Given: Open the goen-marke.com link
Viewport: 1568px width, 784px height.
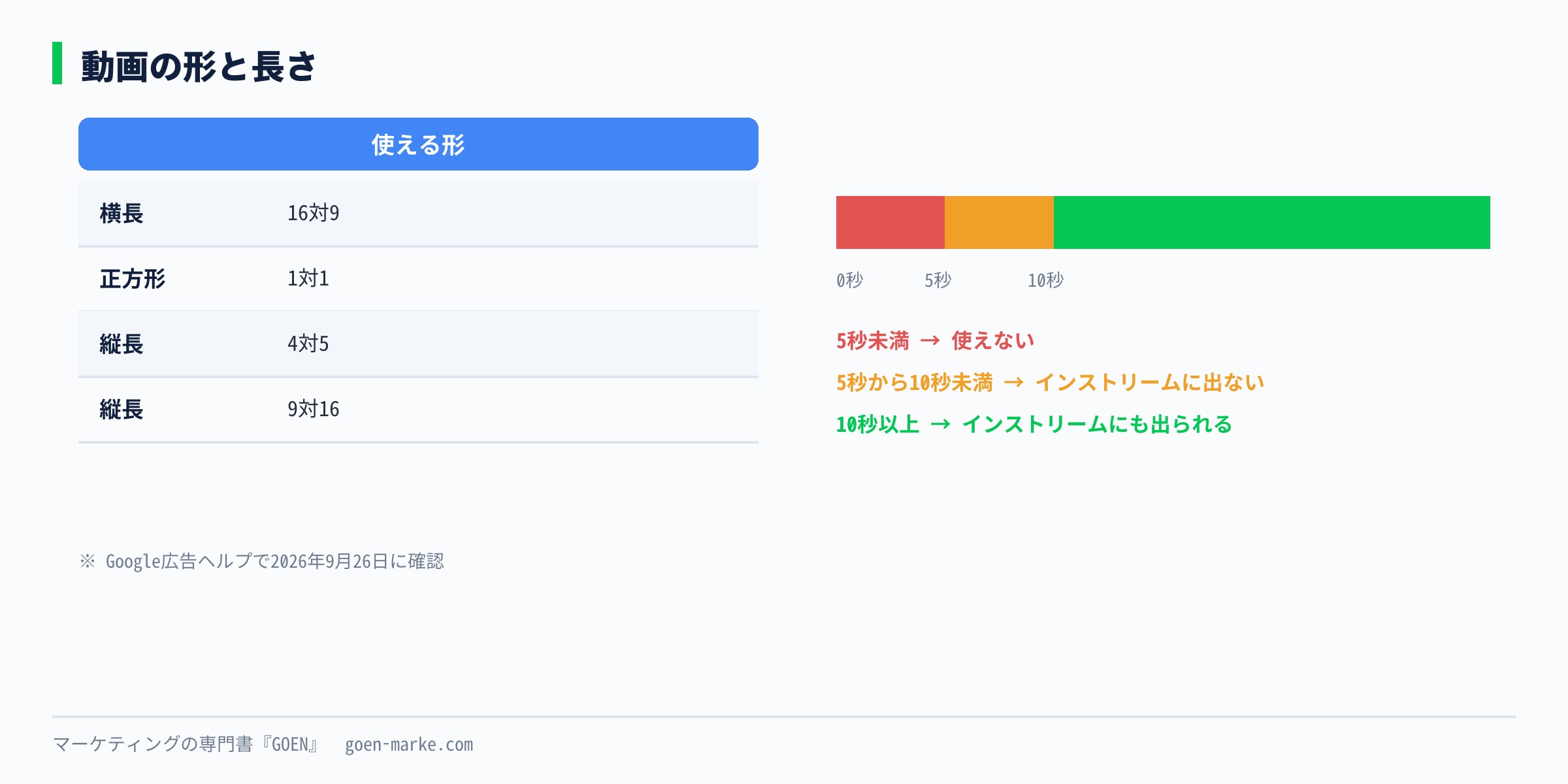Looking at the screenshot, I should 409,745.
